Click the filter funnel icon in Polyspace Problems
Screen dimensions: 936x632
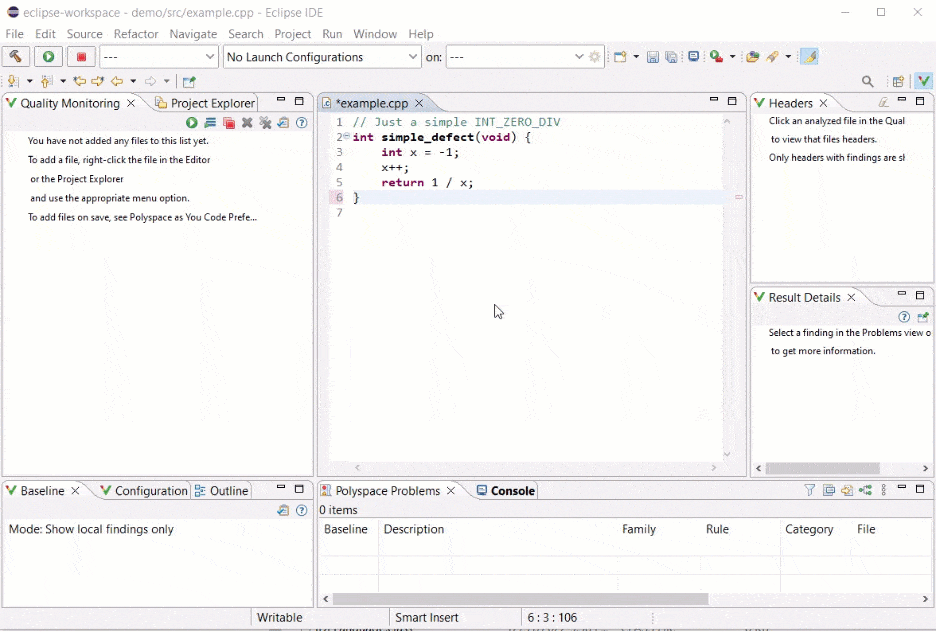[810, 490]
